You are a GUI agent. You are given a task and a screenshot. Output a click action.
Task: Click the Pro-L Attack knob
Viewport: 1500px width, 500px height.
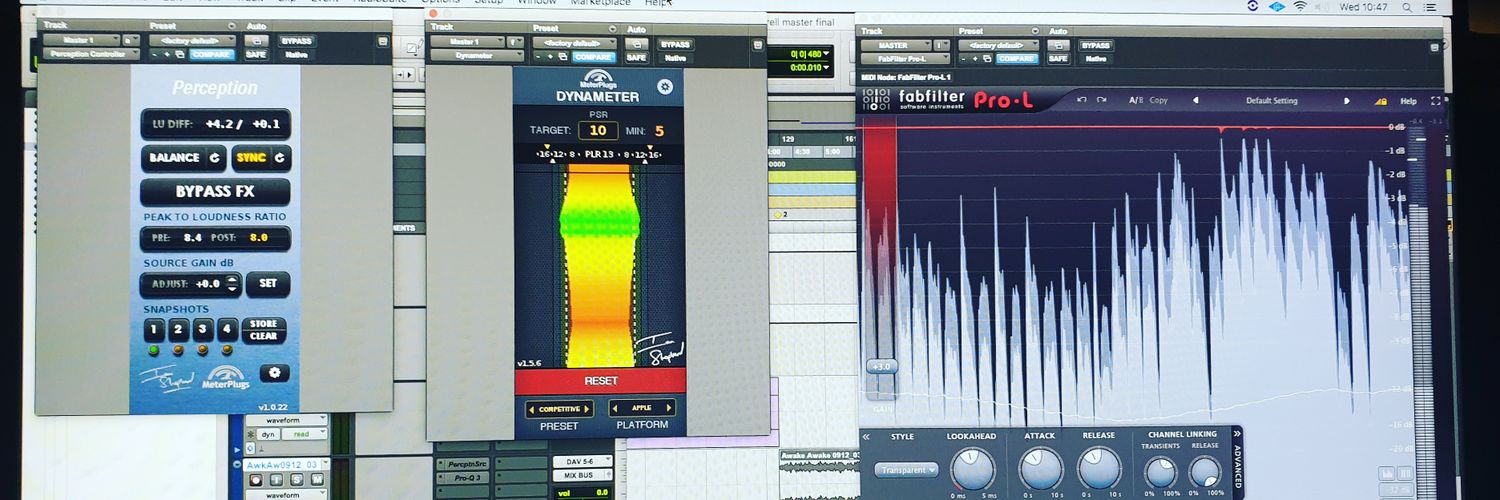click(x=1040, y=468)
